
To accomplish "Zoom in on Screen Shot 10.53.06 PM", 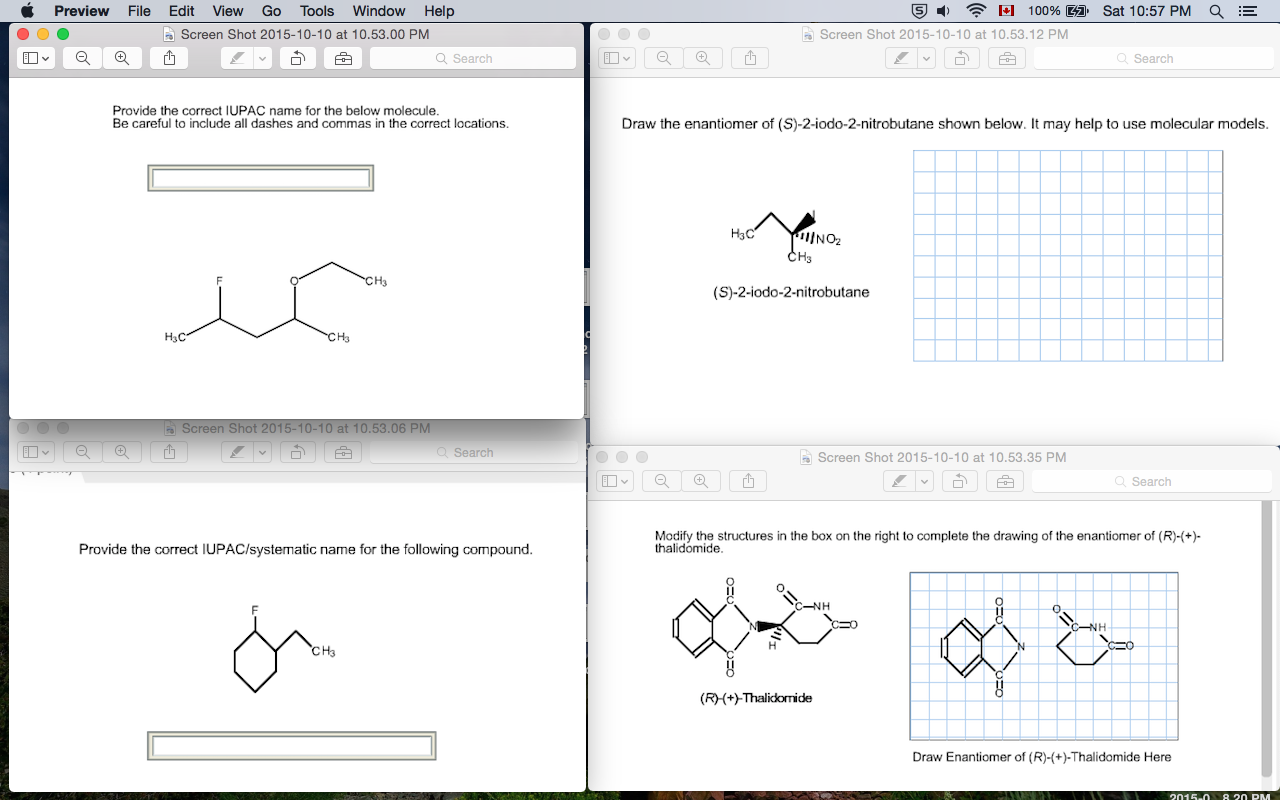I will tap(122, 452).
